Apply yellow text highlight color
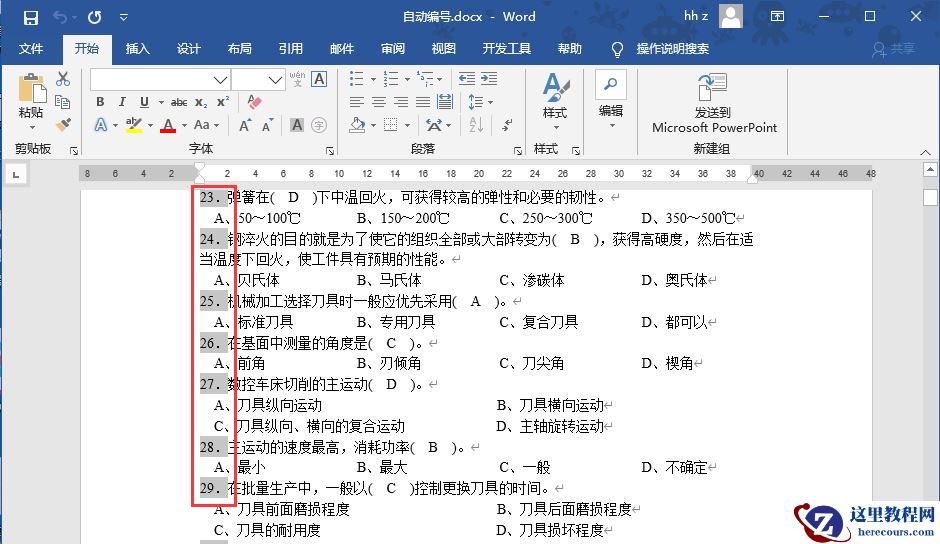Image resolution: width=940 pixels, height=544 pixels. 134,125
